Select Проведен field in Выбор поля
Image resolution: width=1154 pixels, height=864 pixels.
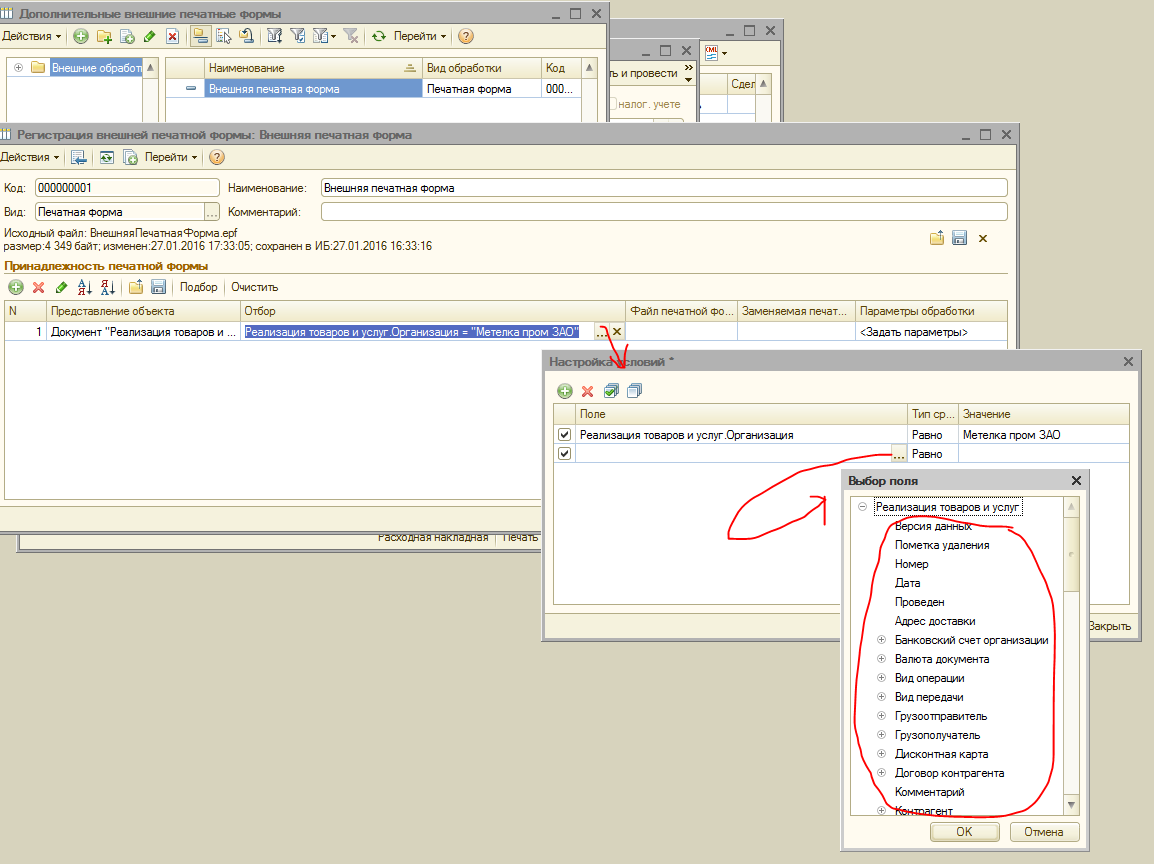coord(919,602)
